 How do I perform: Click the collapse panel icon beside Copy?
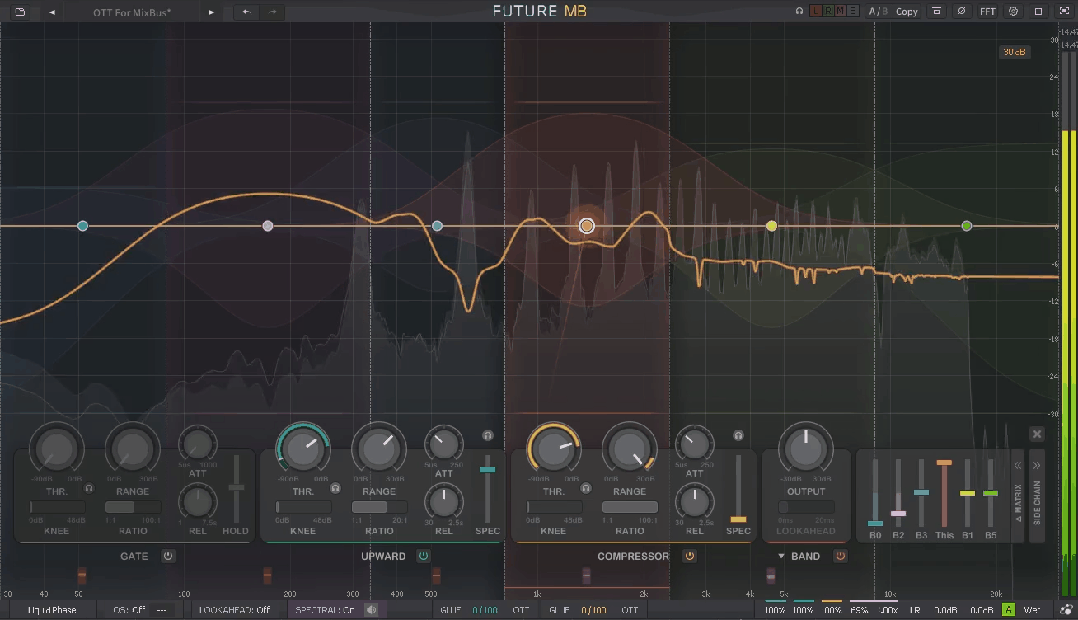(936, 11)
